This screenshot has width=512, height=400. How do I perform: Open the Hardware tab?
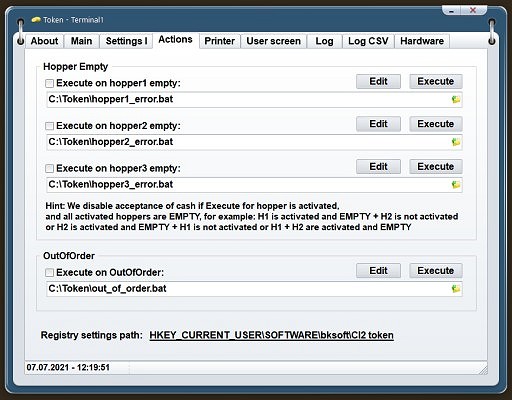[x=422, y=41]
